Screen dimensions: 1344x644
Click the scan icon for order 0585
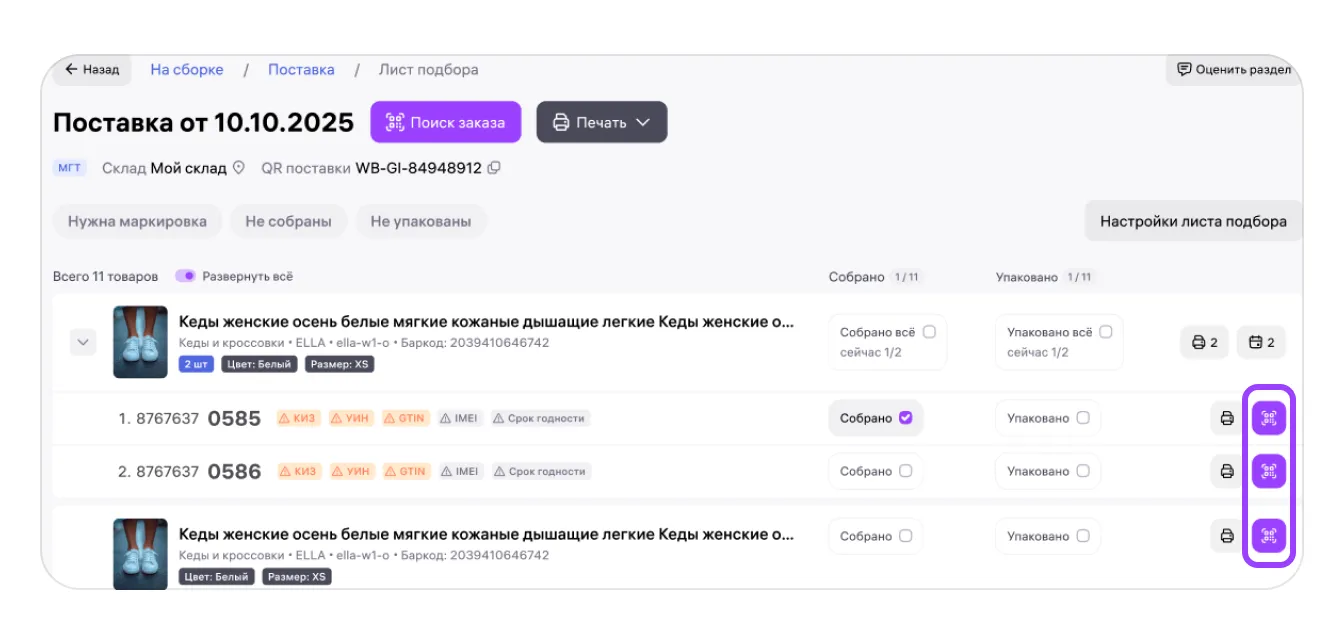[x=1268, y=418]
